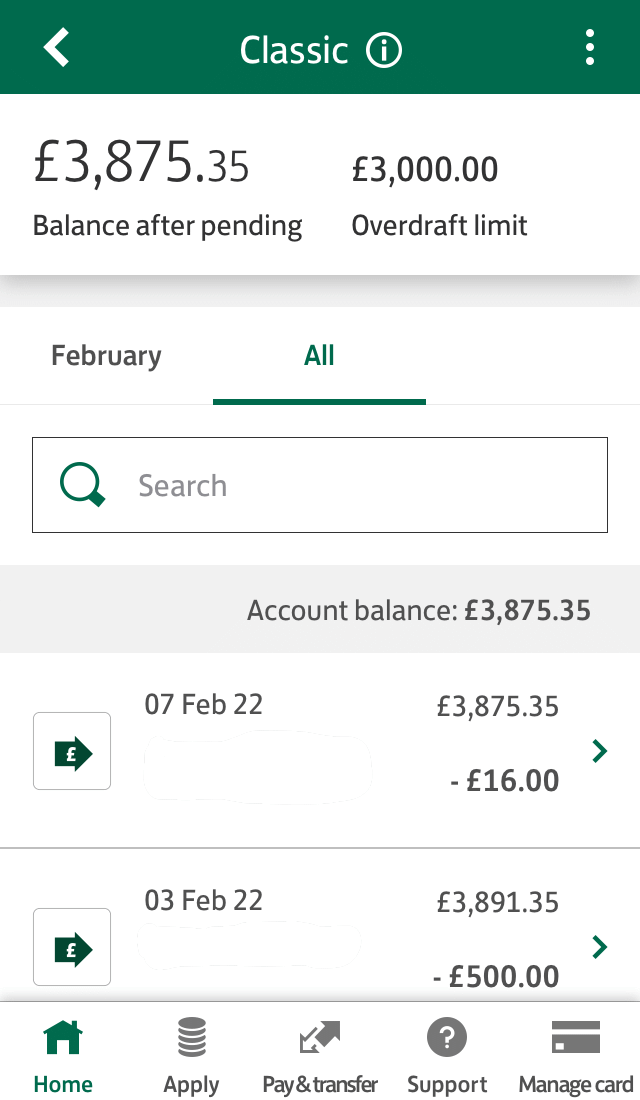This screenshot has height=1100, width=640.
Task: Switch to the February tab
Action: (x=106, y=356)
